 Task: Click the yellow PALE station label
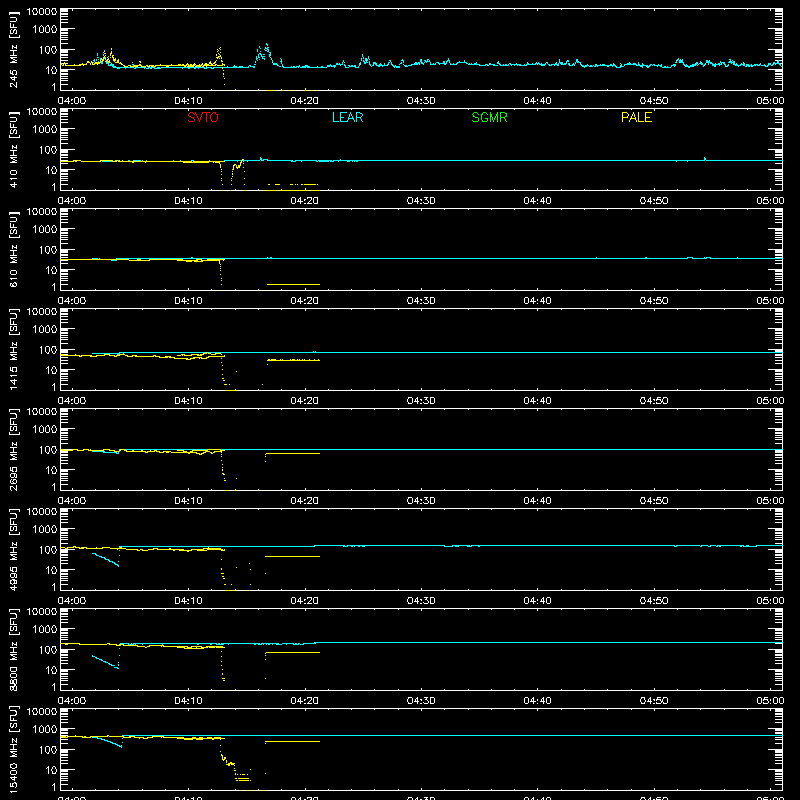[x=636, y=117]
